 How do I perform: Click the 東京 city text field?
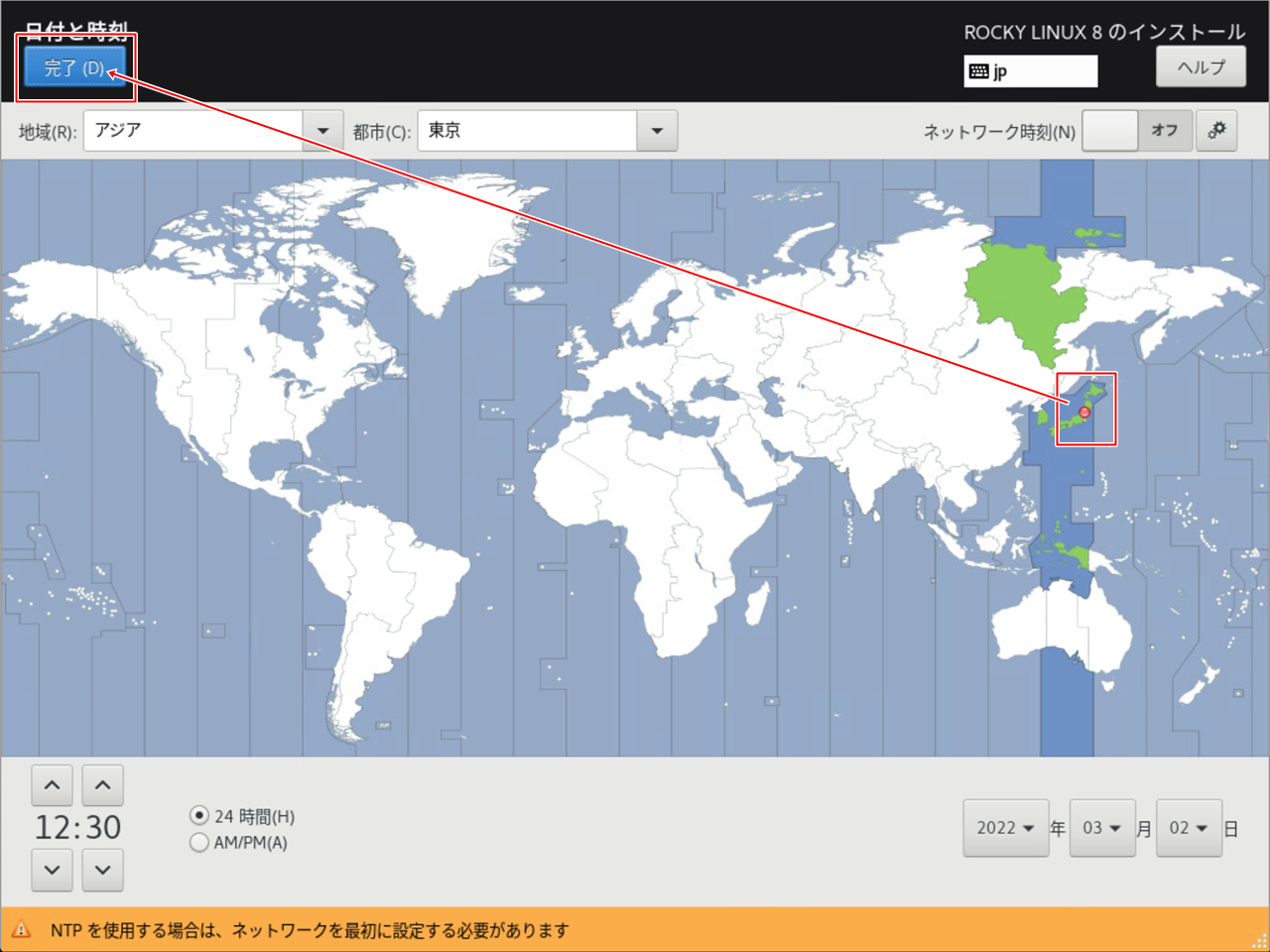click(526, 131)
